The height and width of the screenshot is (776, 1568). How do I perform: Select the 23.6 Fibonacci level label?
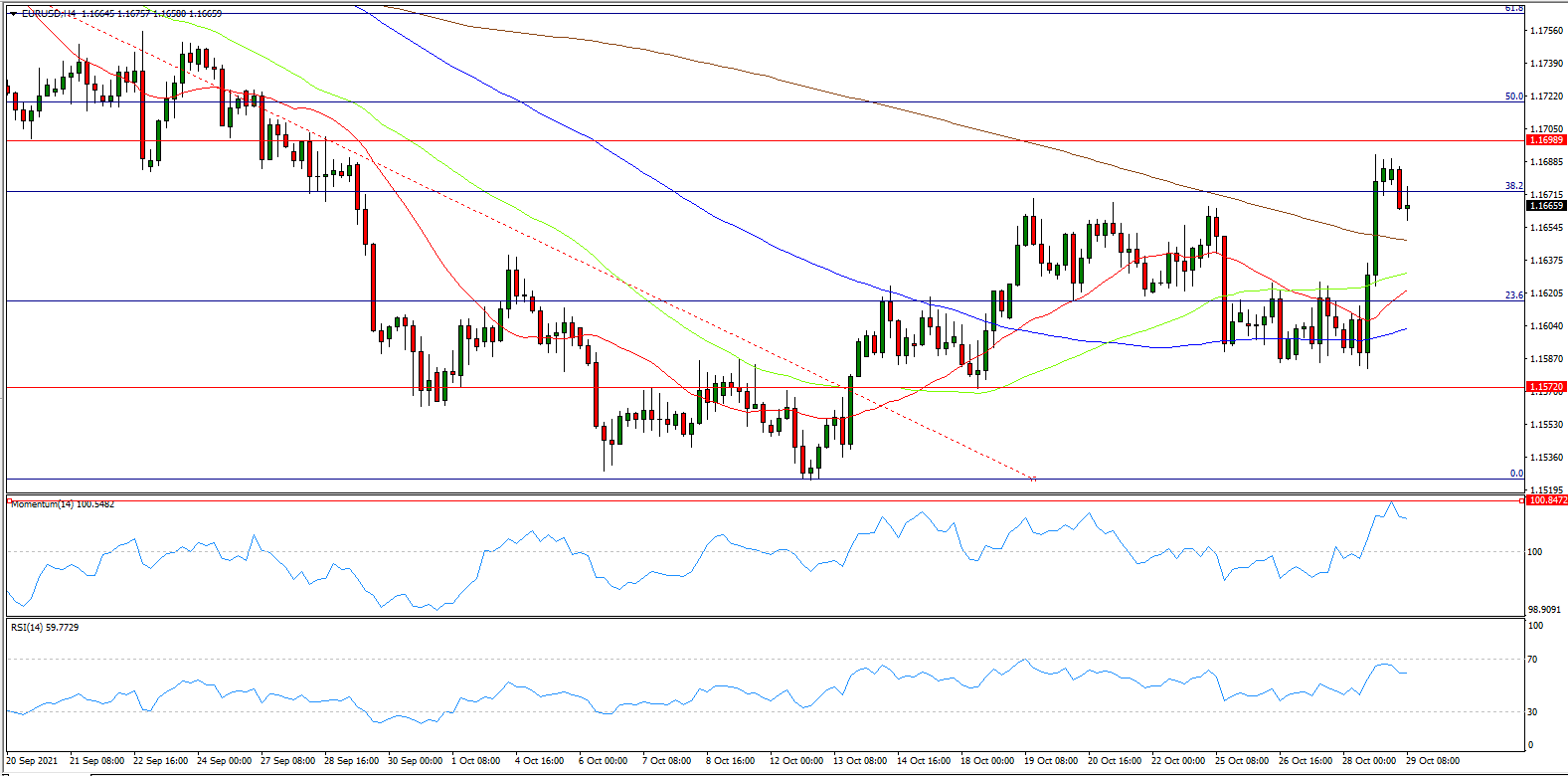(x=1513, y=295)
